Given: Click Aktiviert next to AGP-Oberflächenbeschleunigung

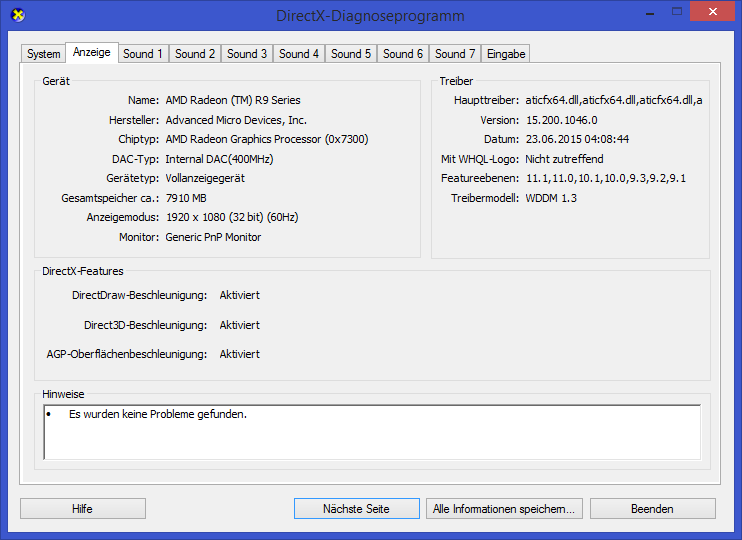Looking at the screenshot, I should (240, 354).
